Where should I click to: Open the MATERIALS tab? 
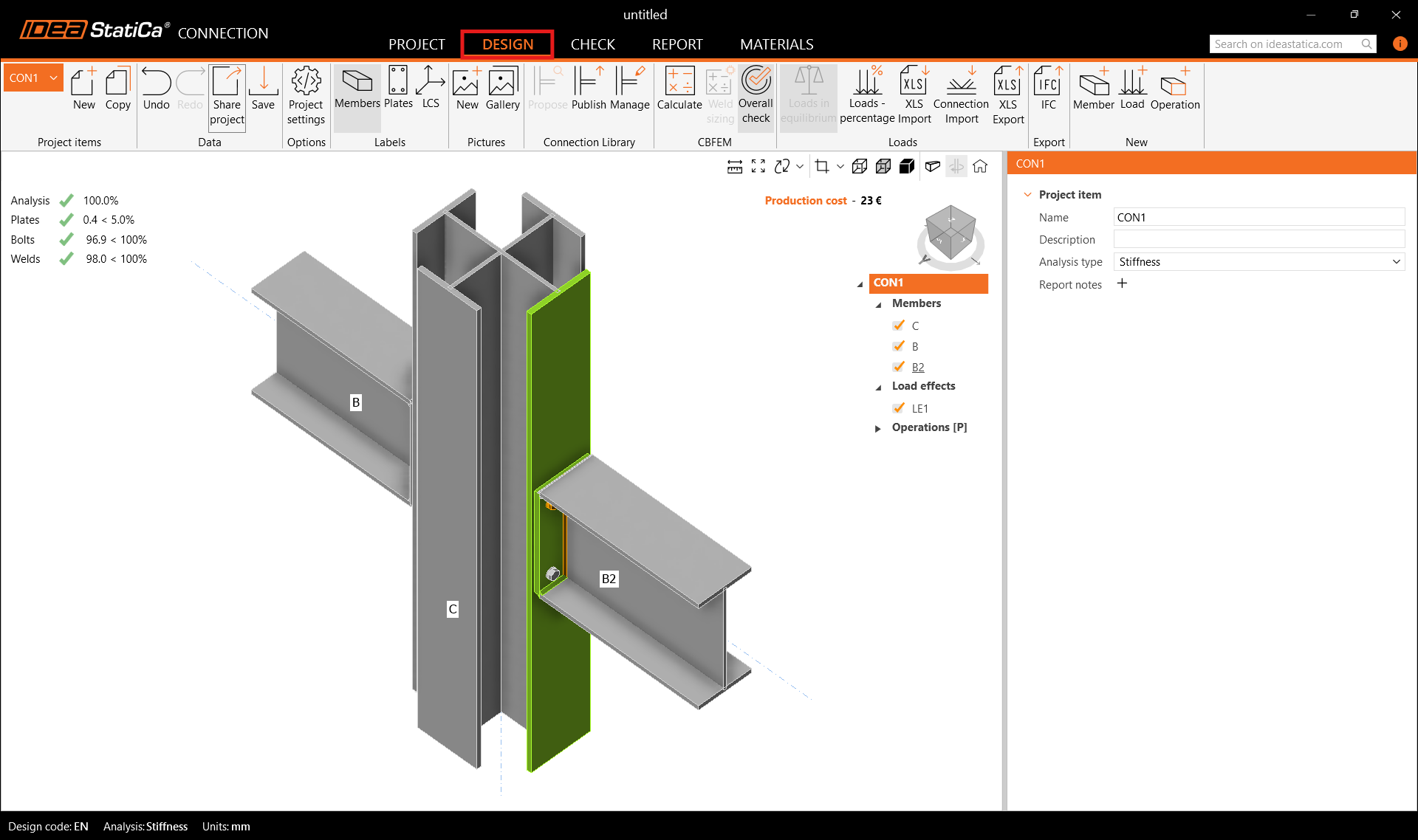[776, 44]
